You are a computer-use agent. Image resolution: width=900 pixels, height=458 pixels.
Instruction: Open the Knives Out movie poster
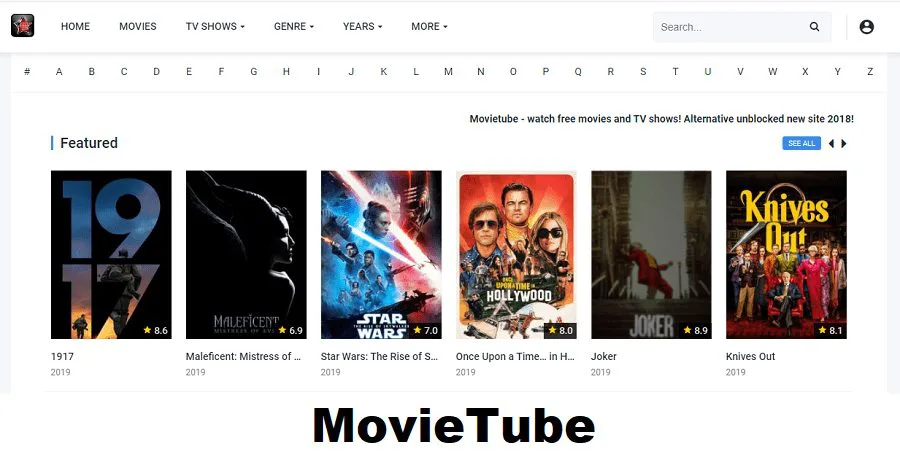[x=786, y=254]
